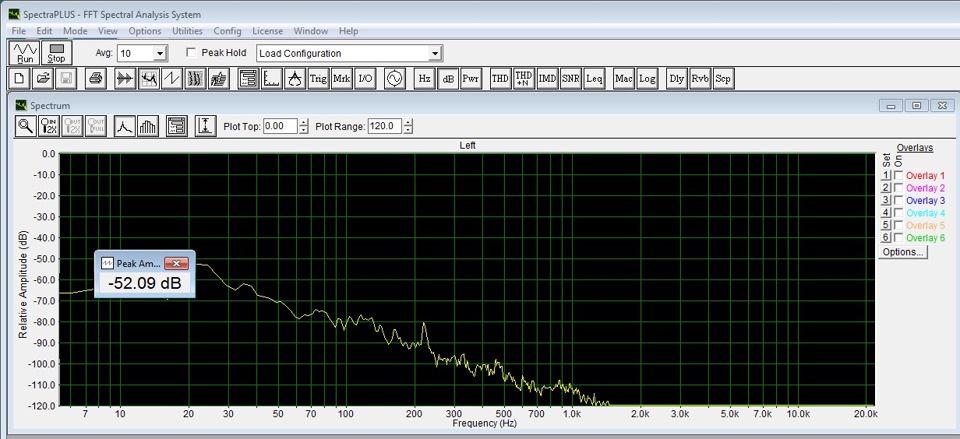Turn on Overlay 1 checkbox
This screenshot has height=439, width=960.
[x=898, y=176]
